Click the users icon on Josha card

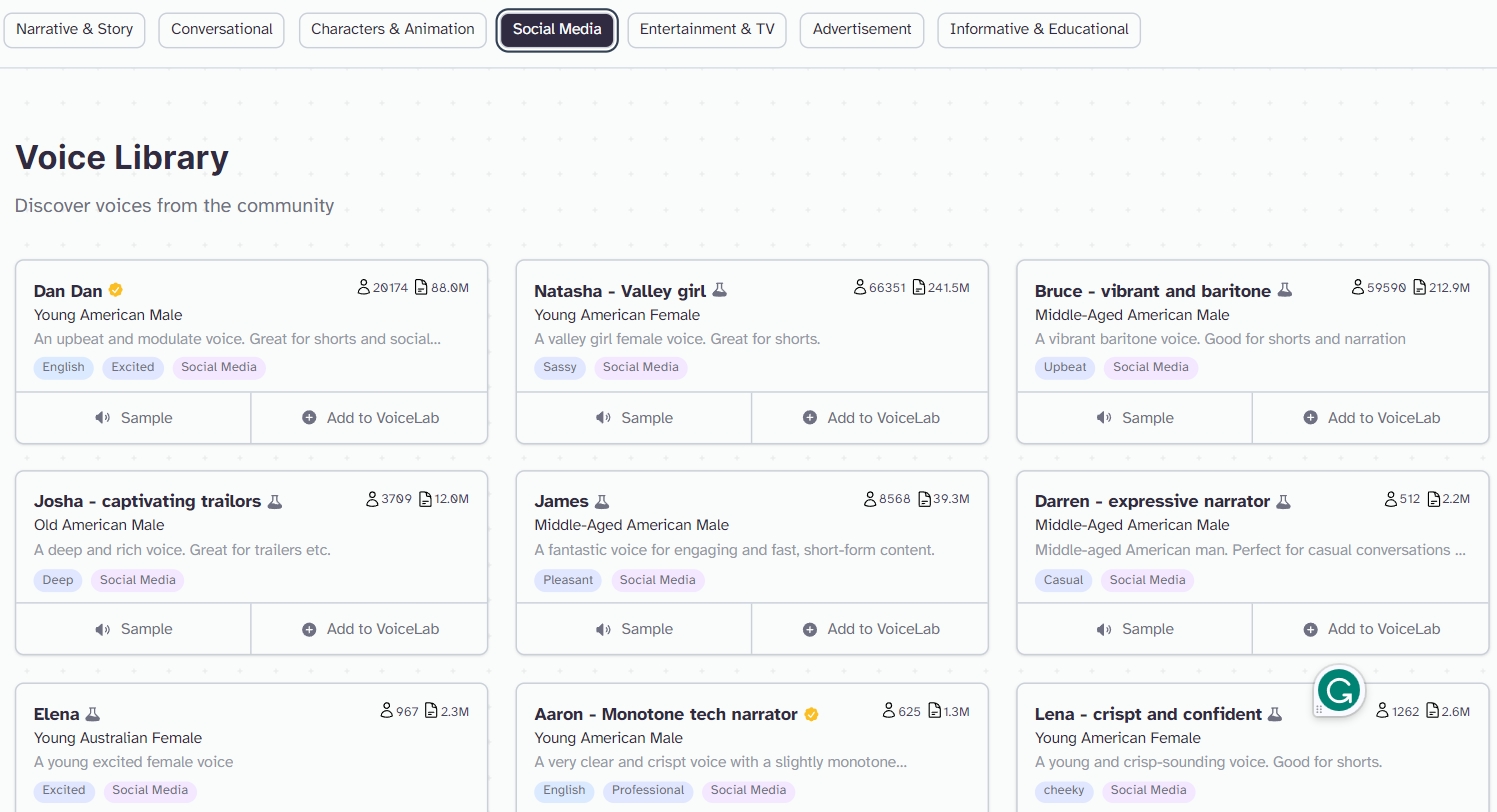coord(372,498)
